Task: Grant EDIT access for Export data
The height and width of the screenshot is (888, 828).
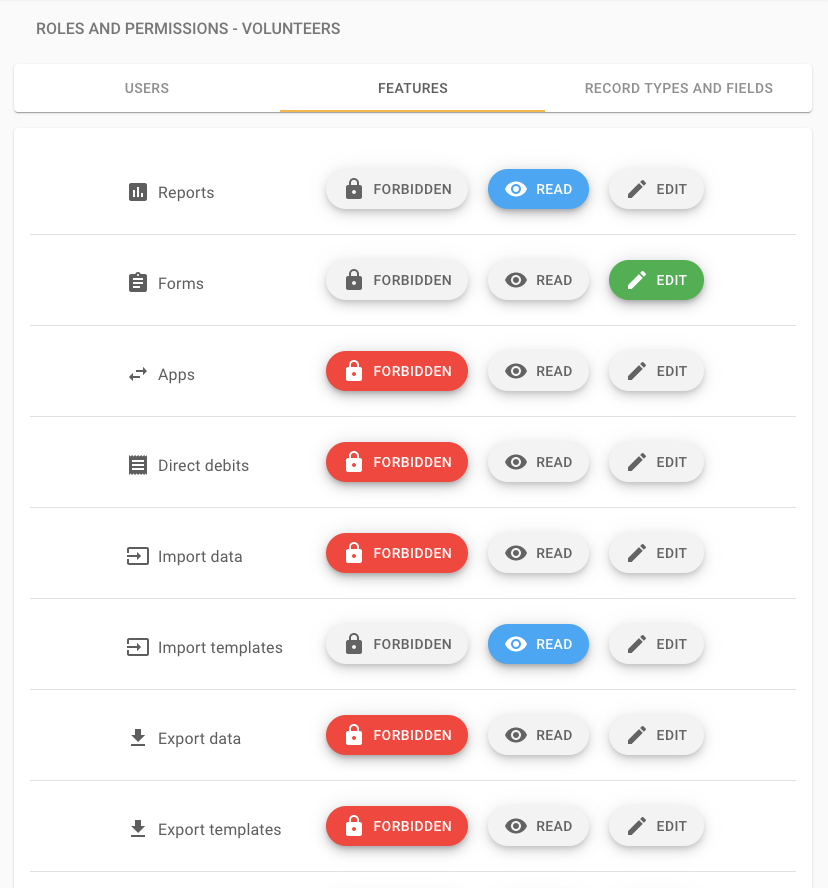Action: coord(656,735)
